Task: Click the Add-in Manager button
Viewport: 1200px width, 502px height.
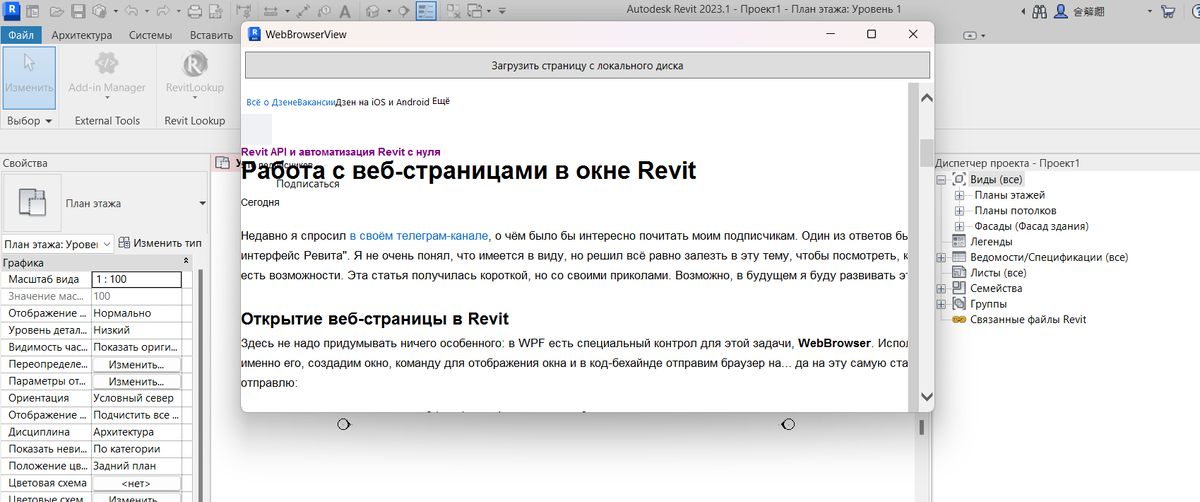Action: 106,75
